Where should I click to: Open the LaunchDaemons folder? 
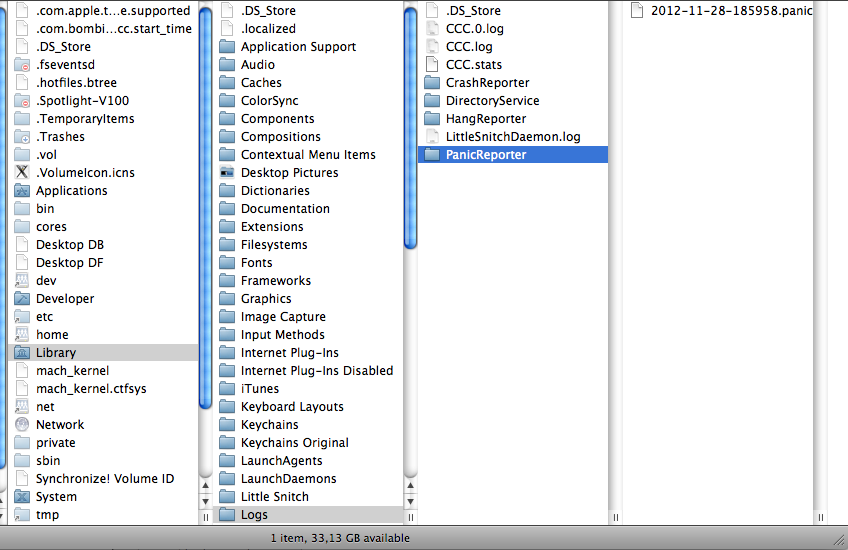(x=308, y=479)
